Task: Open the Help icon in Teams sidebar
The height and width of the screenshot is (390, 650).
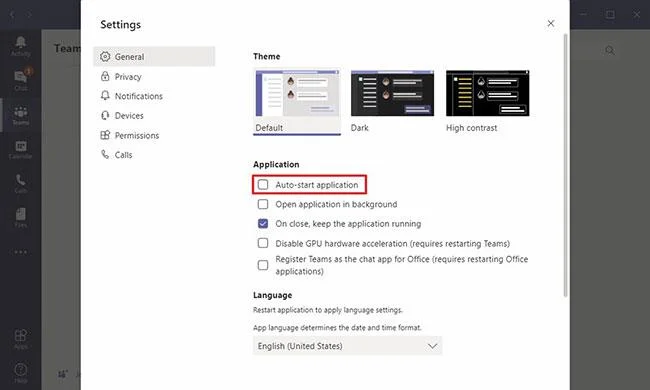Action: point(20,373)
